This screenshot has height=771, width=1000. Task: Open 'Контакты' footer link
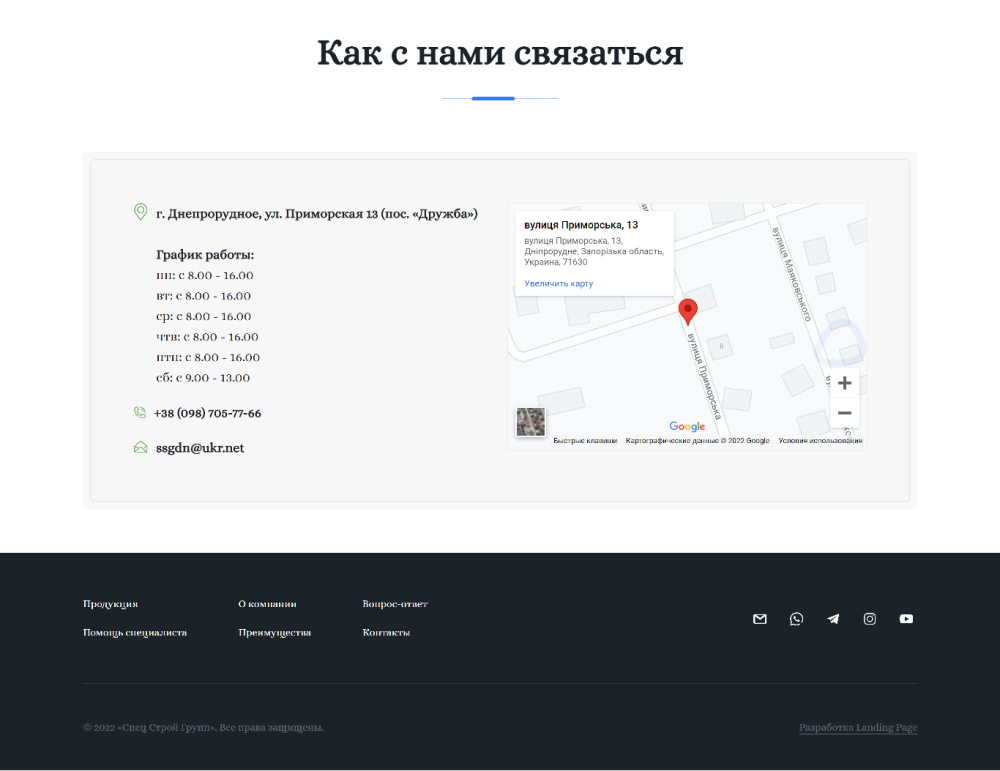386,633
